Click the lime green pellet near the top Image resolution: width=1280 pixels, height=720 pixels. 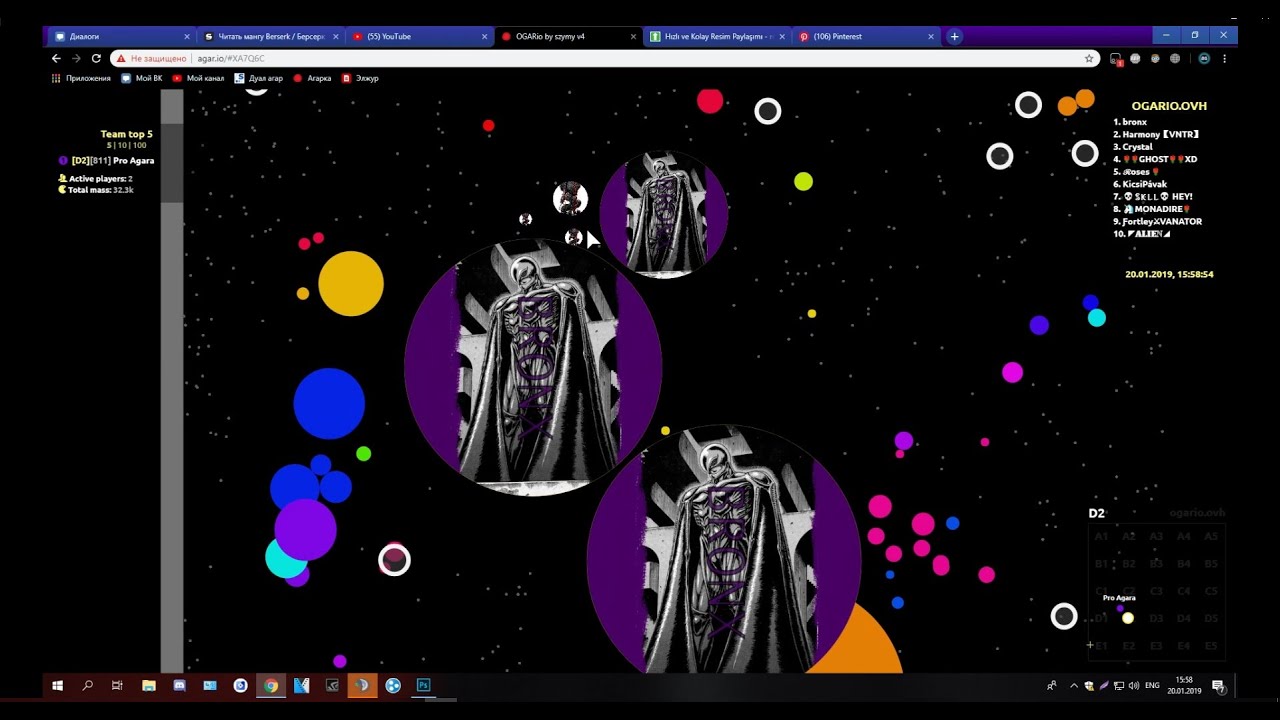coord(803,182)
